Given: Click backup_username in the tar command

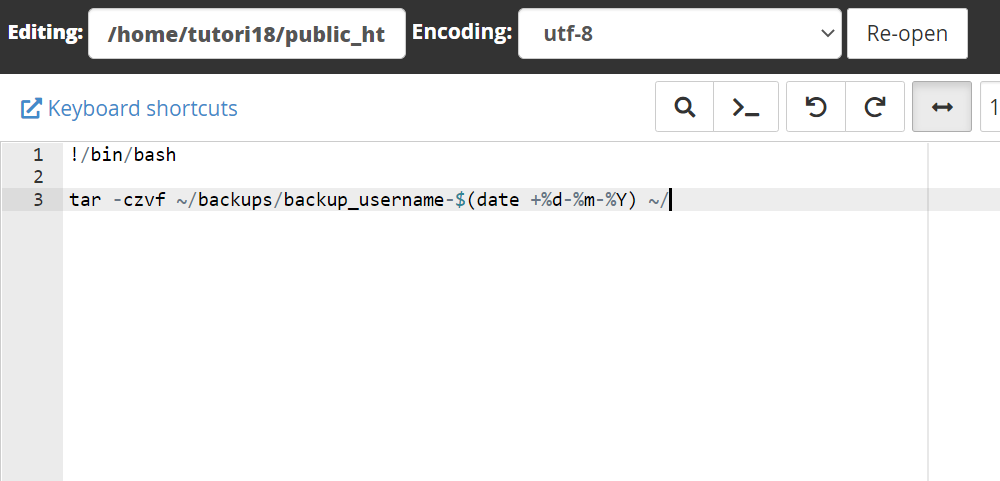Looking at the screenshot, I should [x=364, y=200].
